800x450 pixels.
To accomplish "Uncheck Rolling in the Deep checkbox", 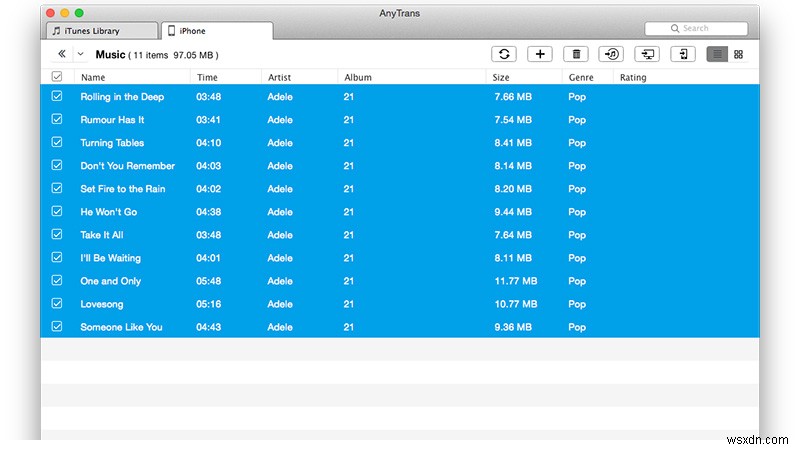I will coord(57,96).
